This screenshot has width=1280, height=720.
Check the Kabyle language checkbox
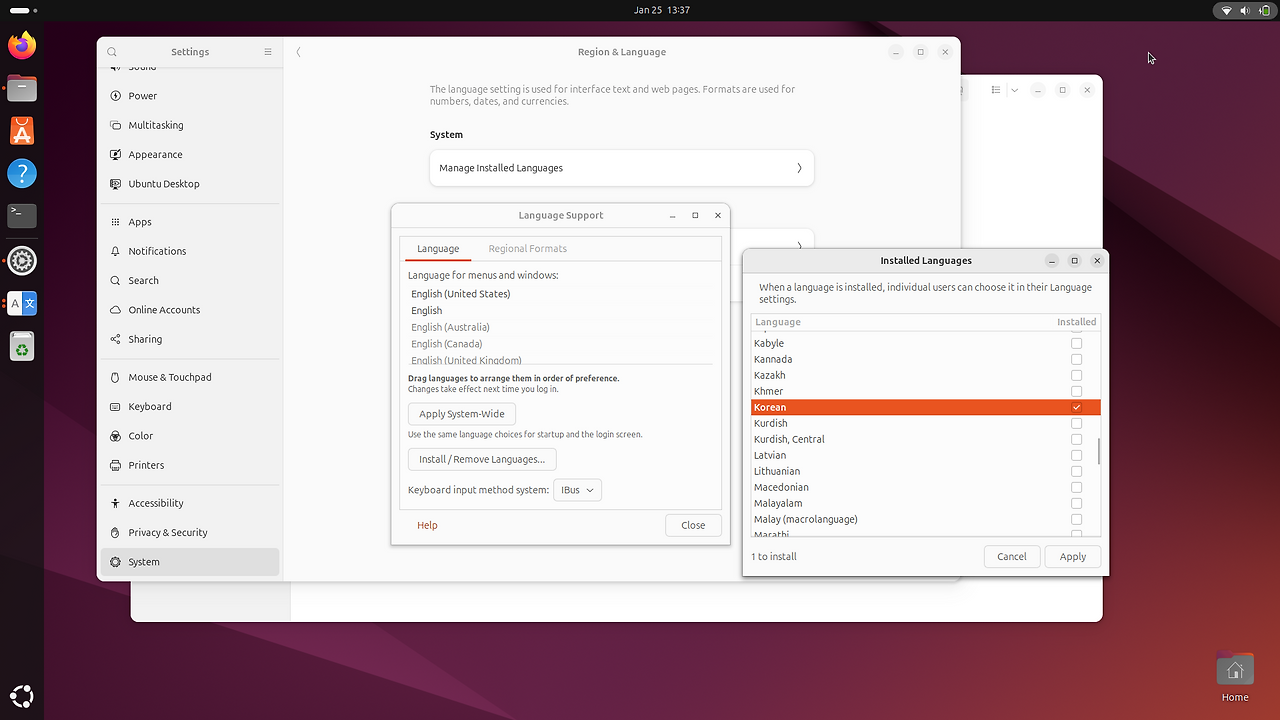click(x=1076, y=343)
